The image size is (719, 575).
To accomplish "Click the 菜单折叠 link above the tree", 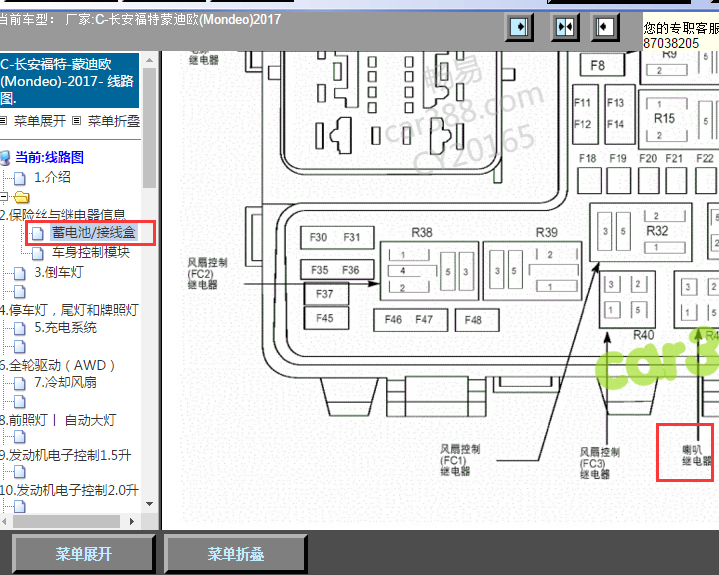I will pos(114,121).
